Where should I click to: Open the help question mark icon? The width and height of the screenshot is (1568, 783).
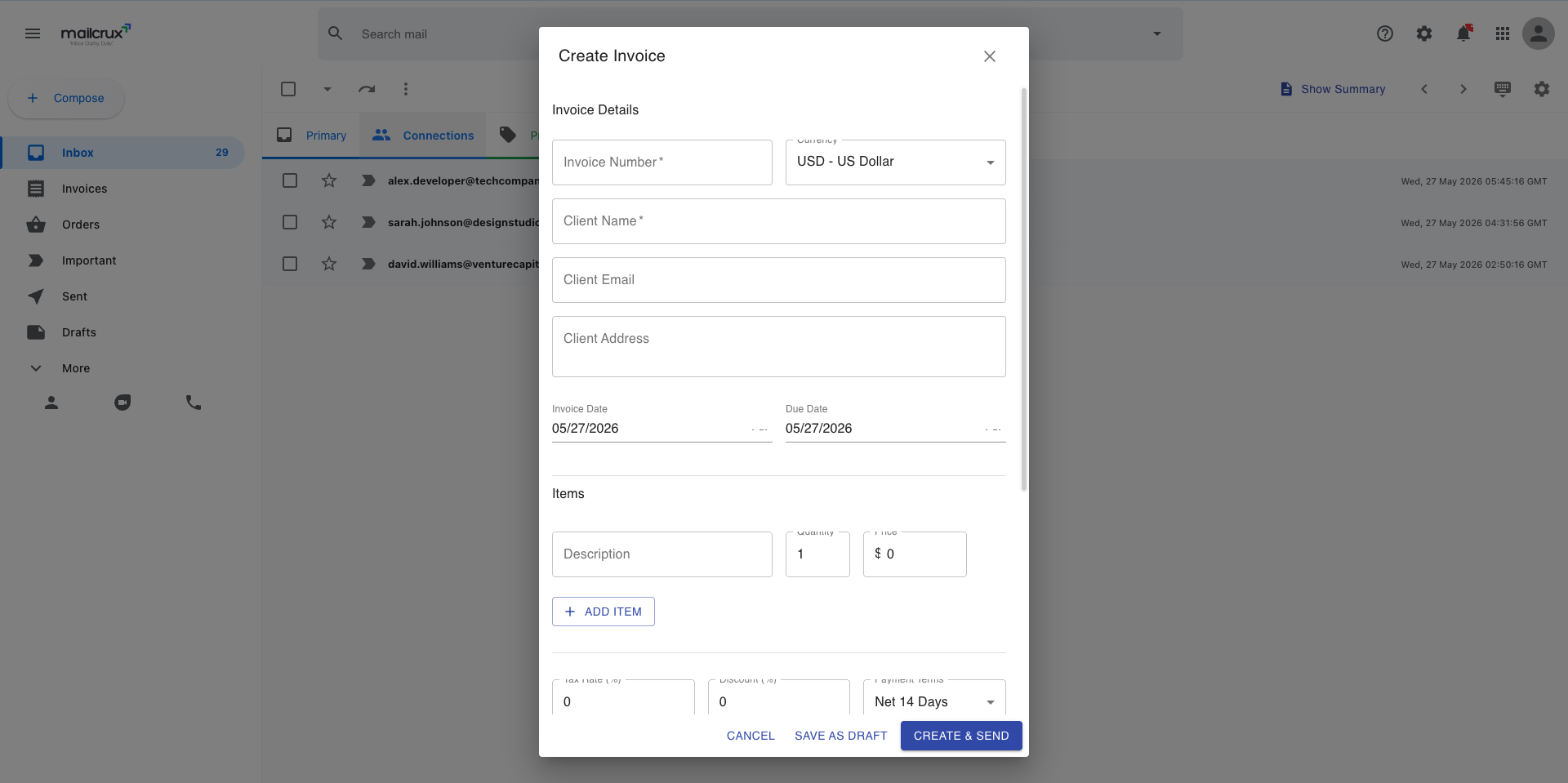pyautogui.click(x=1385, y=33)
